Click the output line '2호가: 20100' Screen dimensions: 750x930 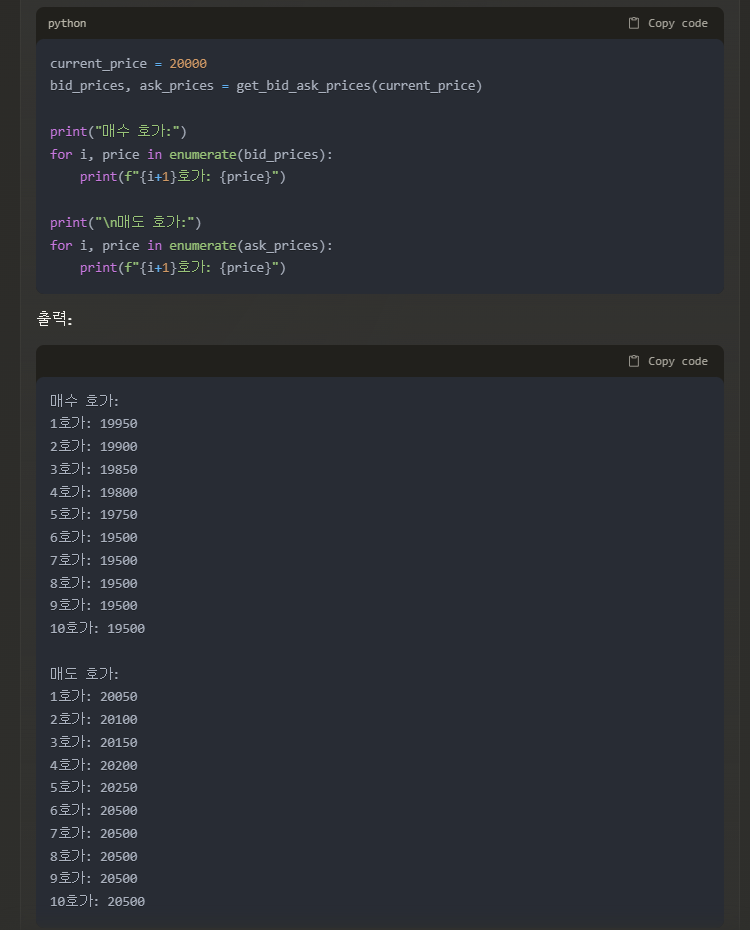[x=94, y=719]
